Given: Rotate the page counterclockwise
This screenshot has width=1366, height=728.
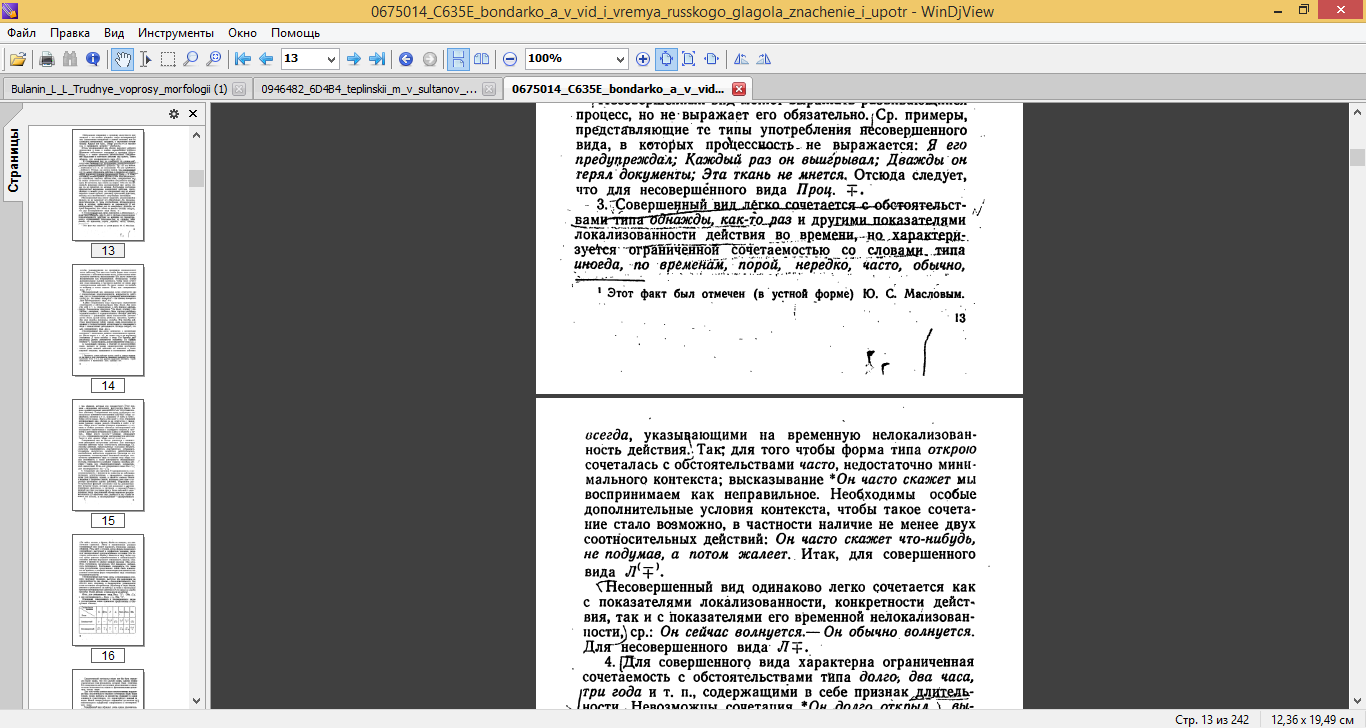Looking at the screenshot, I should click(741, 58).
